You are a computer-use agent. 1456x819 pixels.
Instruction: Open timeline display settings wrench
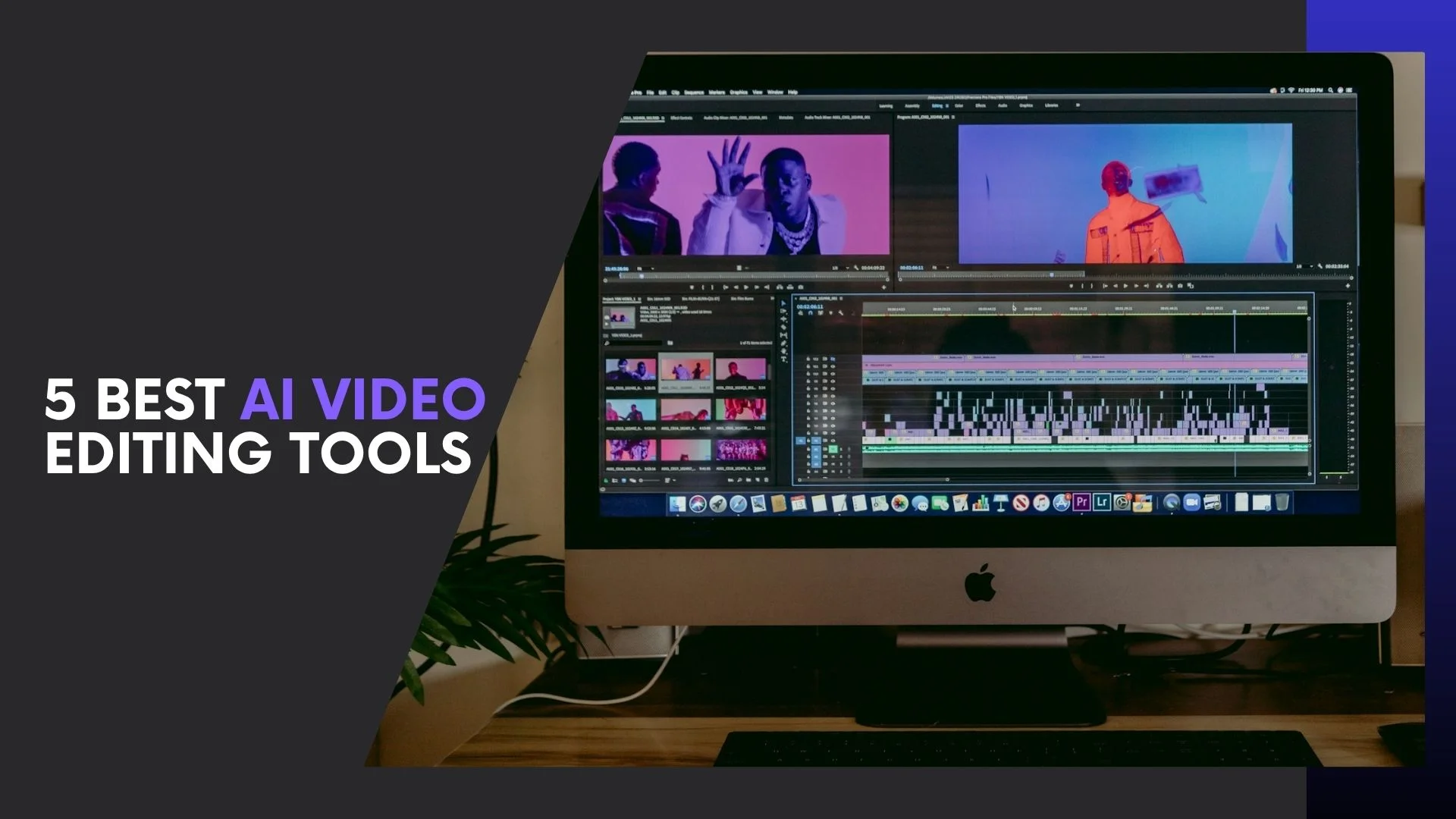(x=840, y=312)
